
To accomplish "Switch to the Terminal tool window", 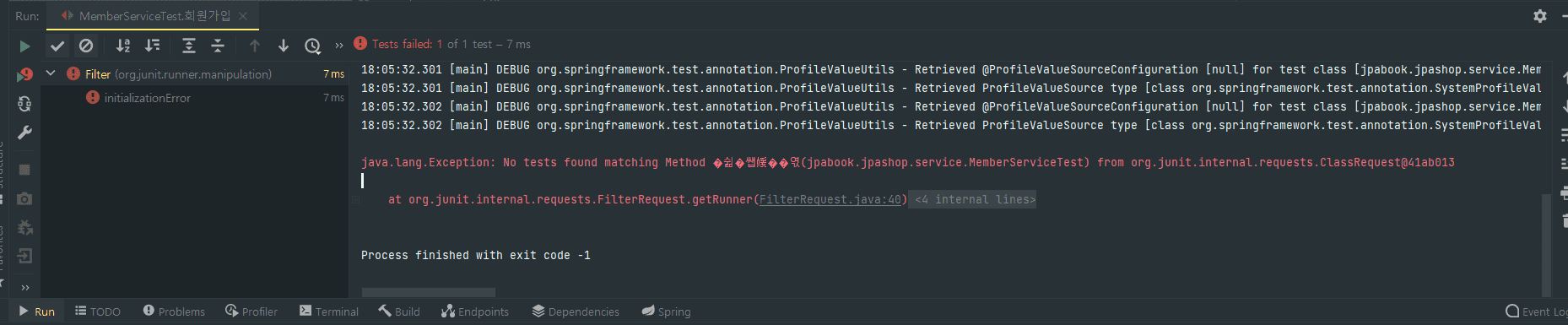I will click(x=329, y=311).
